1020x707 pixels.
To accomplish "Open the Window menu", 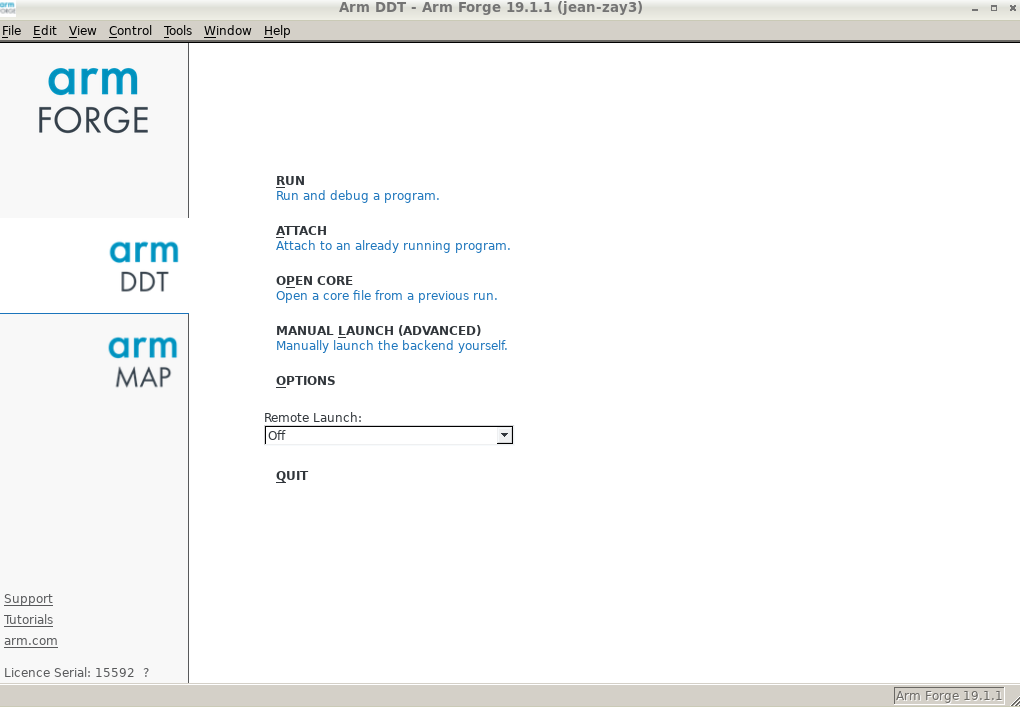I will point(227,31).
